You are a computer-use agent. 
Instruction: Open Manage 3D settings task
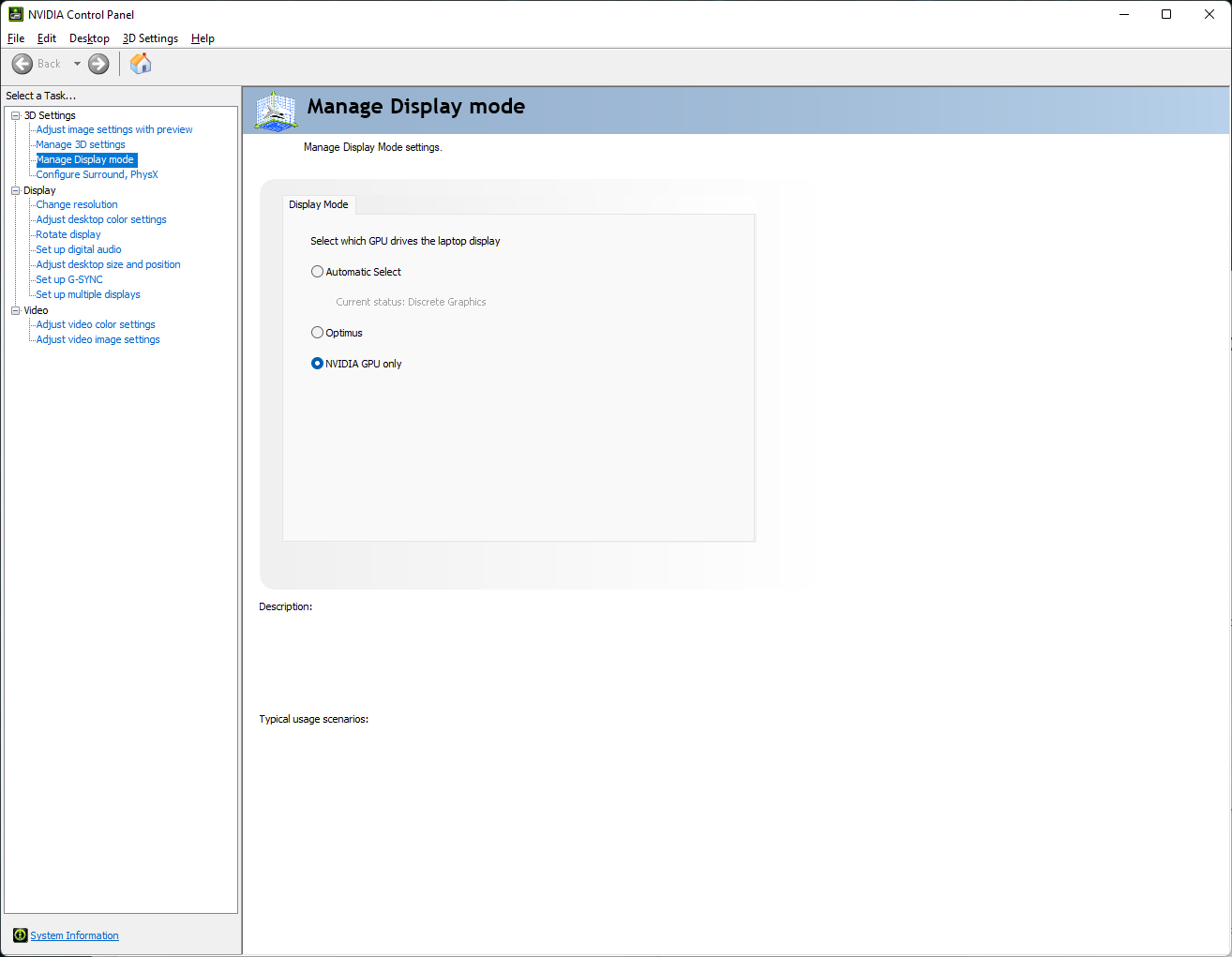[x=81, y=144]
